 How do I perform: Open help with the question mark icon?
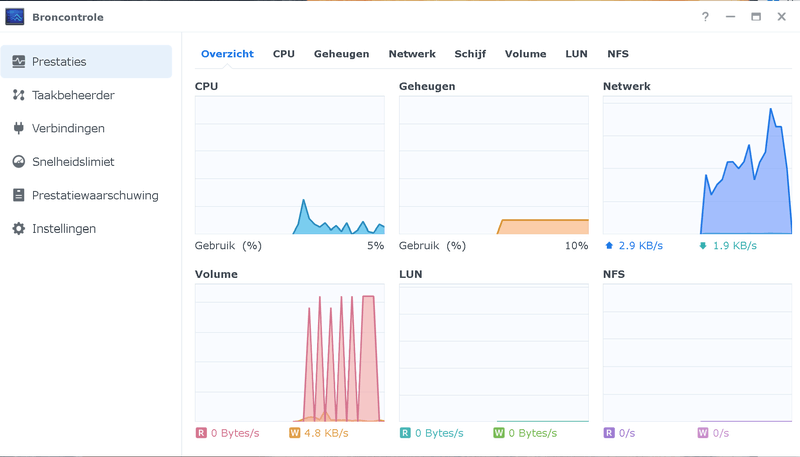[x=705, y=17]
